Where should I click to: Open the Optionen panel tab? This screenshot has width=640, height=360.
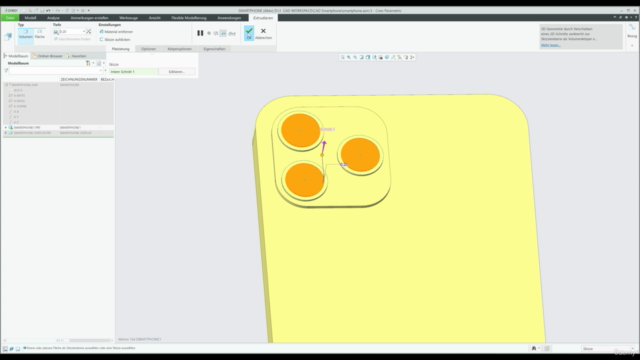tap(148, 49)
